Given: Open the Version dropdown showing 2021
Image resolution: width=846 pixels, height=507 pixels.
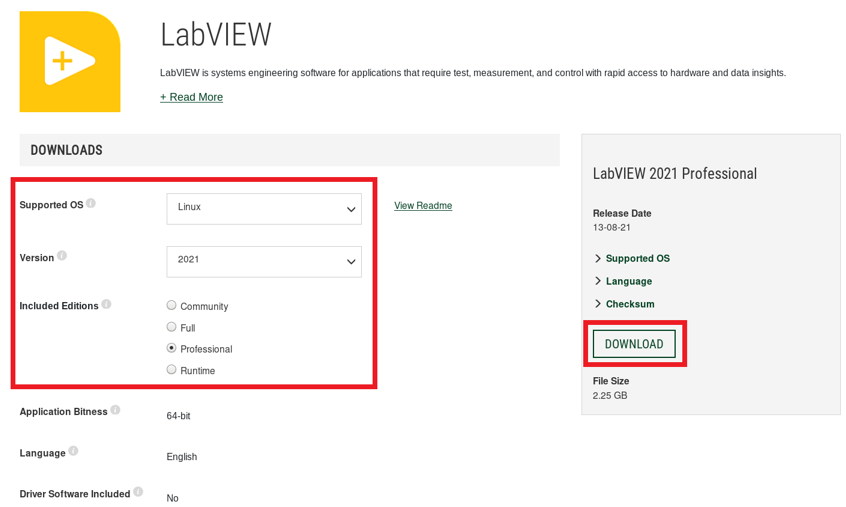Looking at the screenshot, I should (x=264, y=262).
